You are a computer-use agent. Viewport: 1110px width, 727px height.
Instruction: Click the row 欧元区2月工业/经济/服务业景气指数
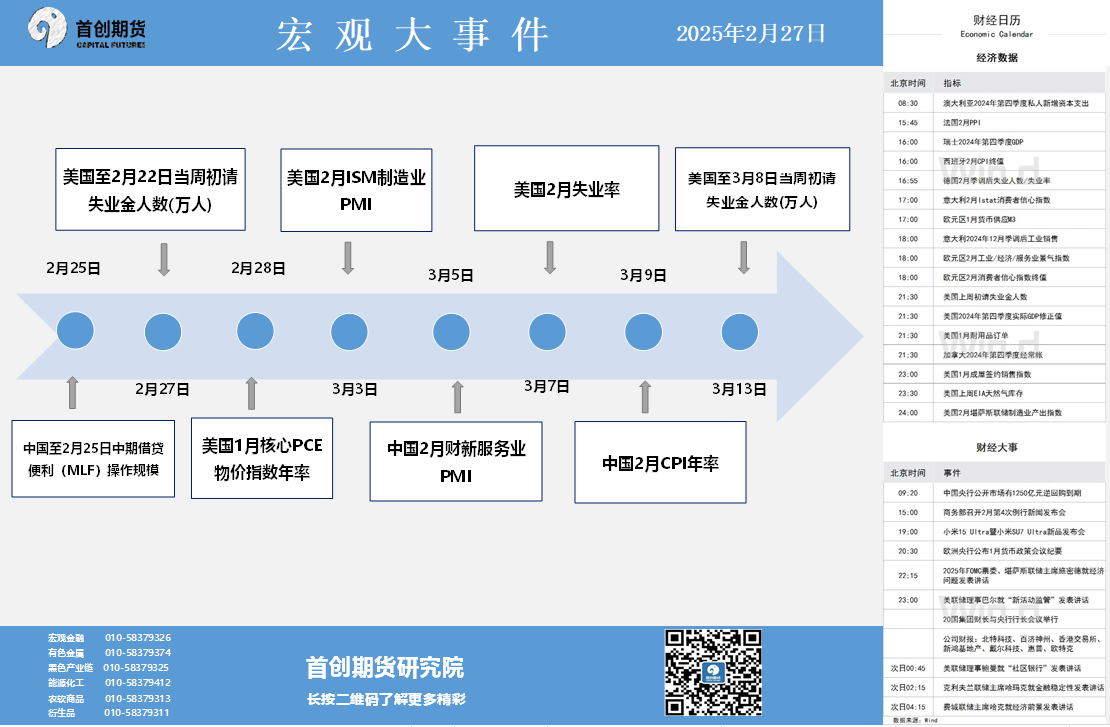pos(994,258)
